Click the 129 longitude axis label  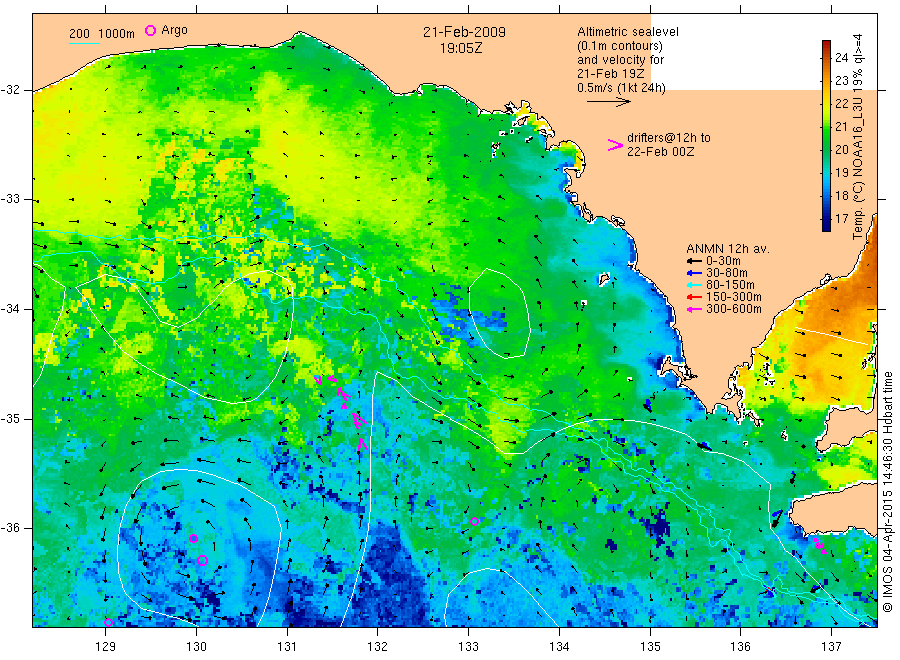point(106,647)
